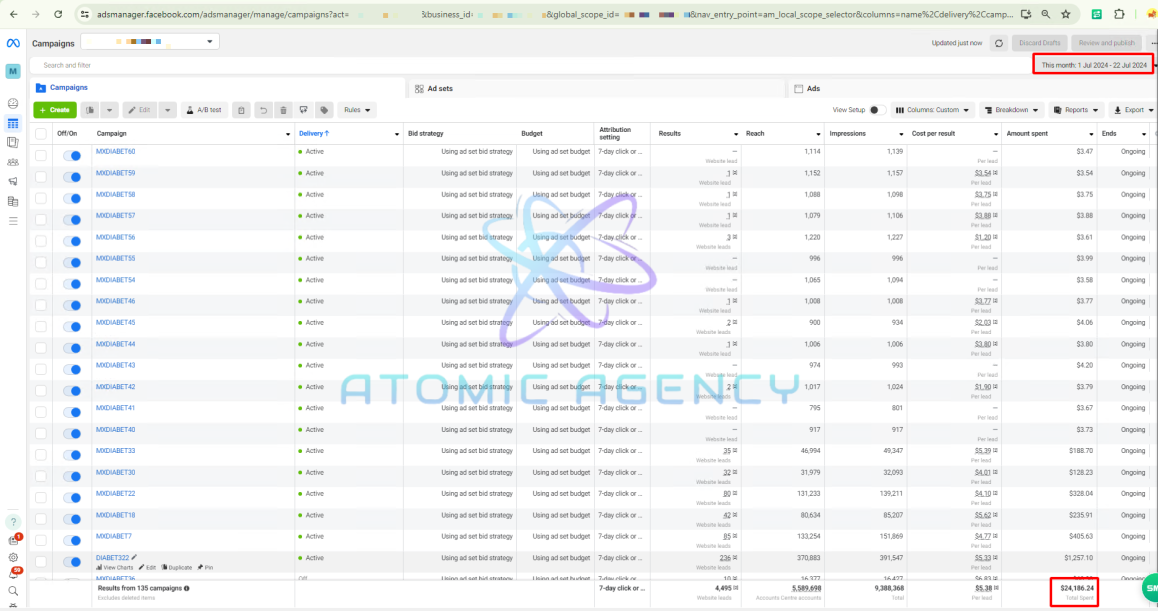Click the Review and publish button
This screenshot has width=1158, height=611.
(1106, 43)
